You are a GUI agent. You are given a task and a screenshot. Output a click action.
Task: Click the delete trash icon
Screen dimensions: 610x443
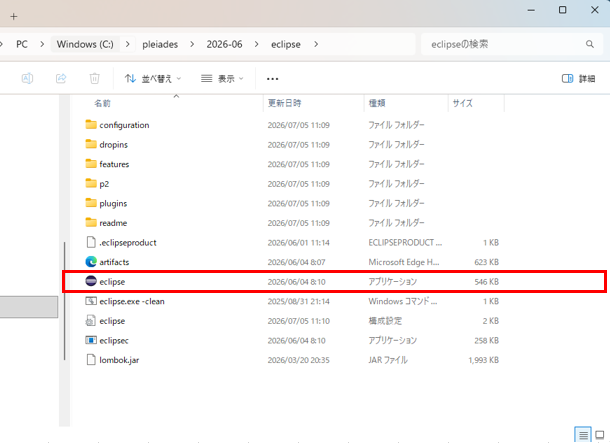coord(95,79)
